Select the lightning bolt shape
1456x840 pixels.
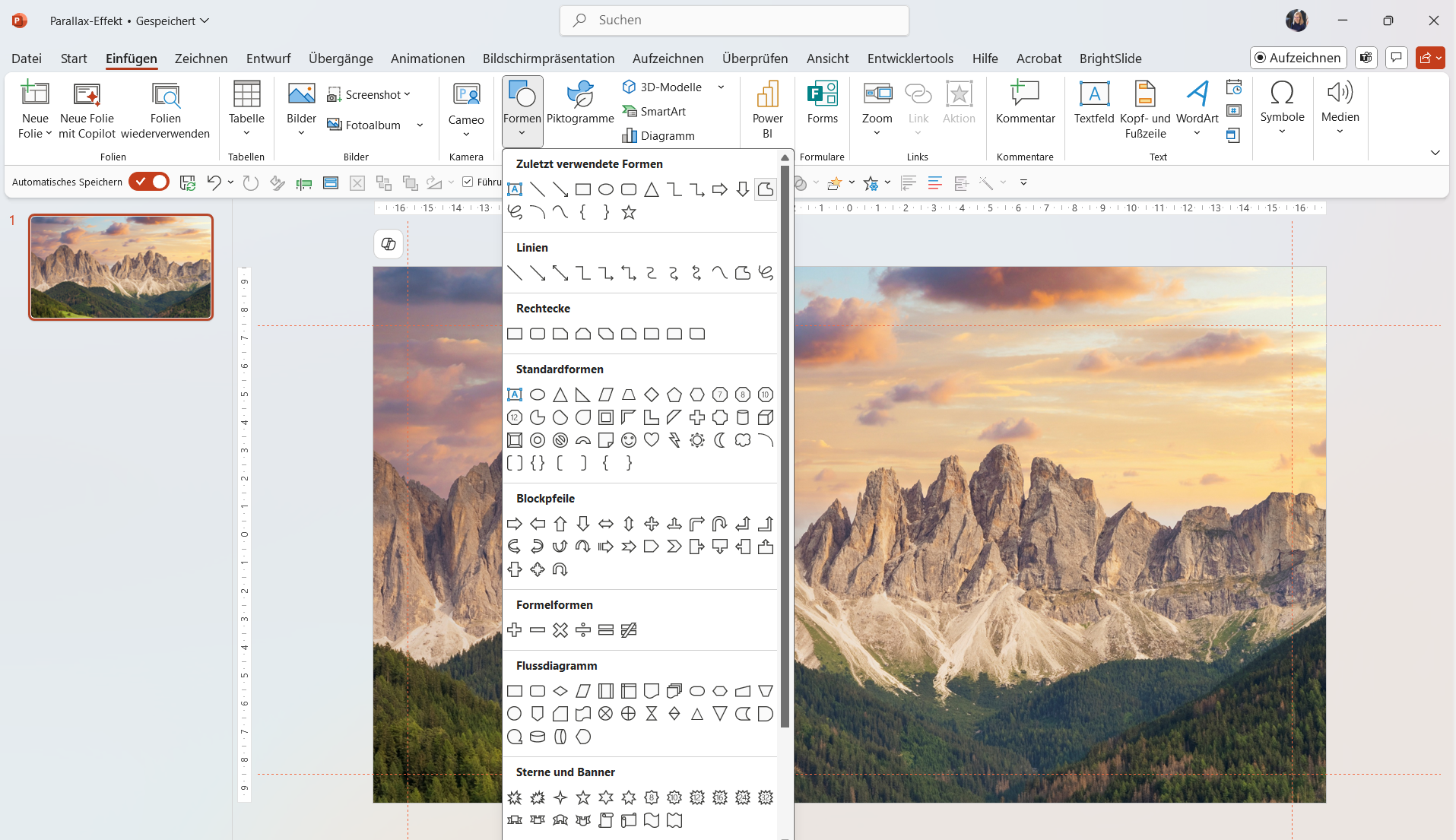(674, 440)
